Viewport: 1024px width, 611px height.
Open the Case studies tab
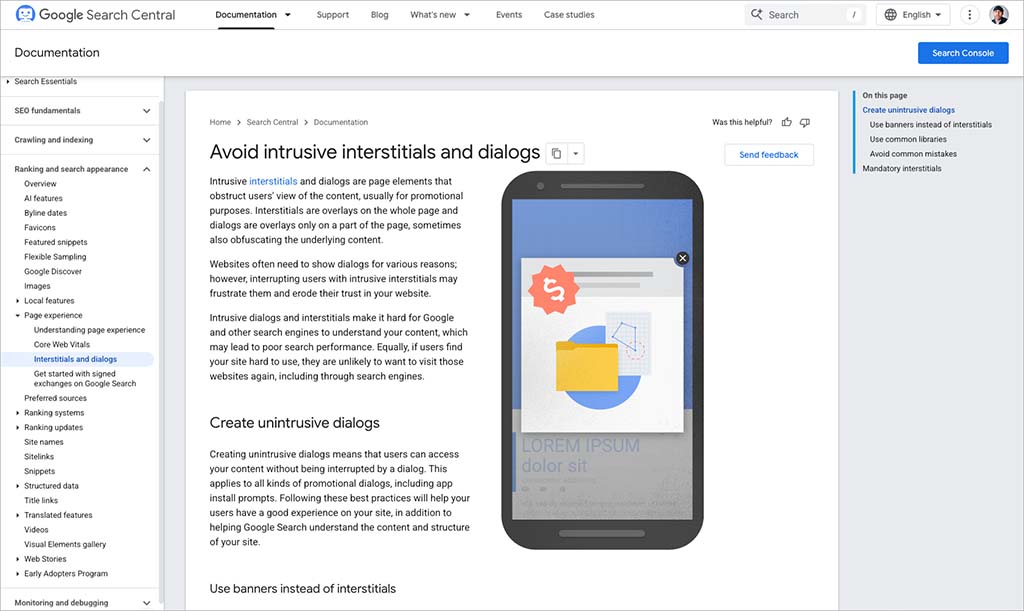click(569, 14)
